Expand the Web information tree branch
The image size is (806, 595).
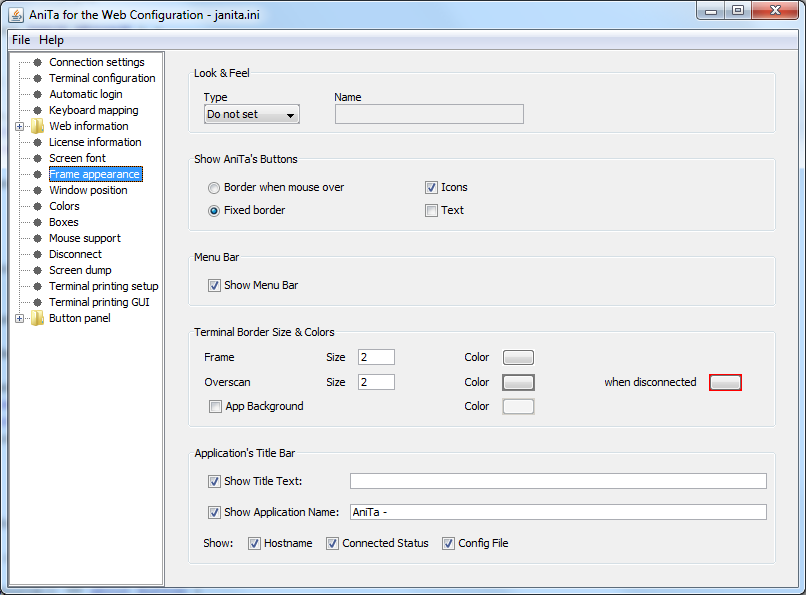pos(20,126)
